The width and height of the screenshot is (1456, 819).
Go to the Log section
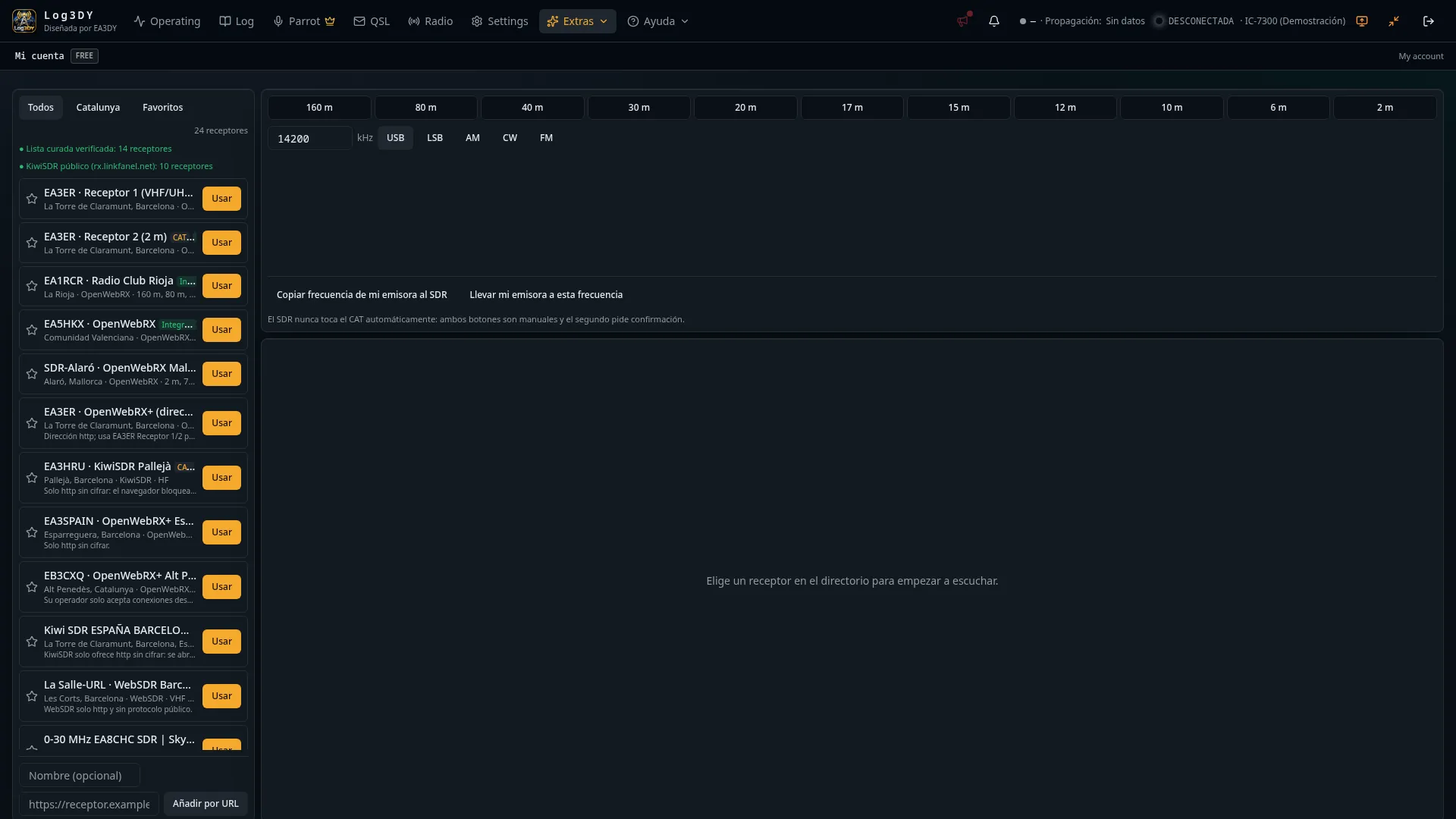click(237, 21)
